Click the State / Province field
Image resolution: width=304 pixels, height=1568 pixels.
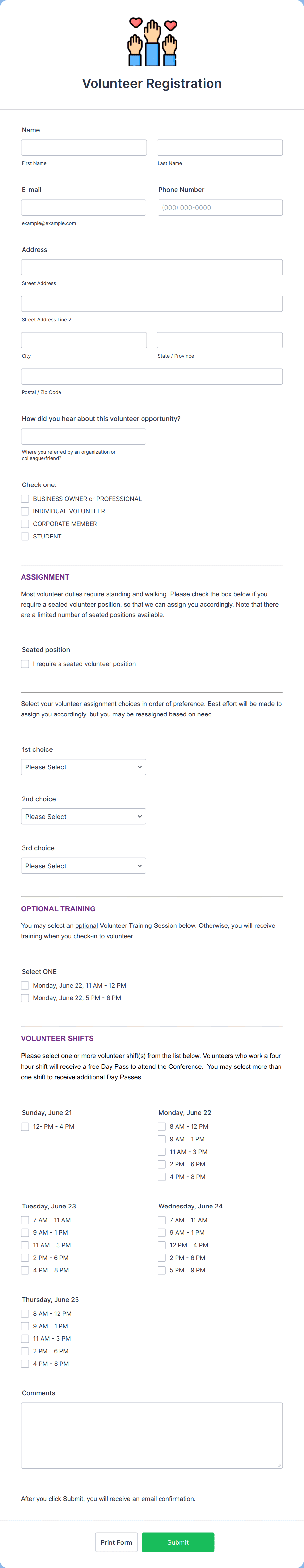(x=220, y=340)
